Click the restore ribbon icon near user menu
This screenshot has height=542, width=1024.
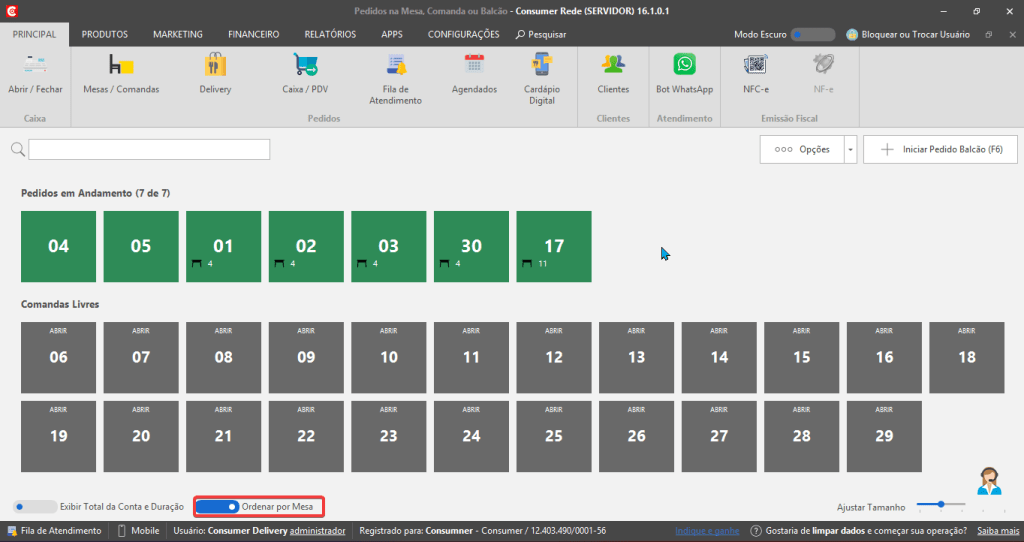(x=989, y=35)
